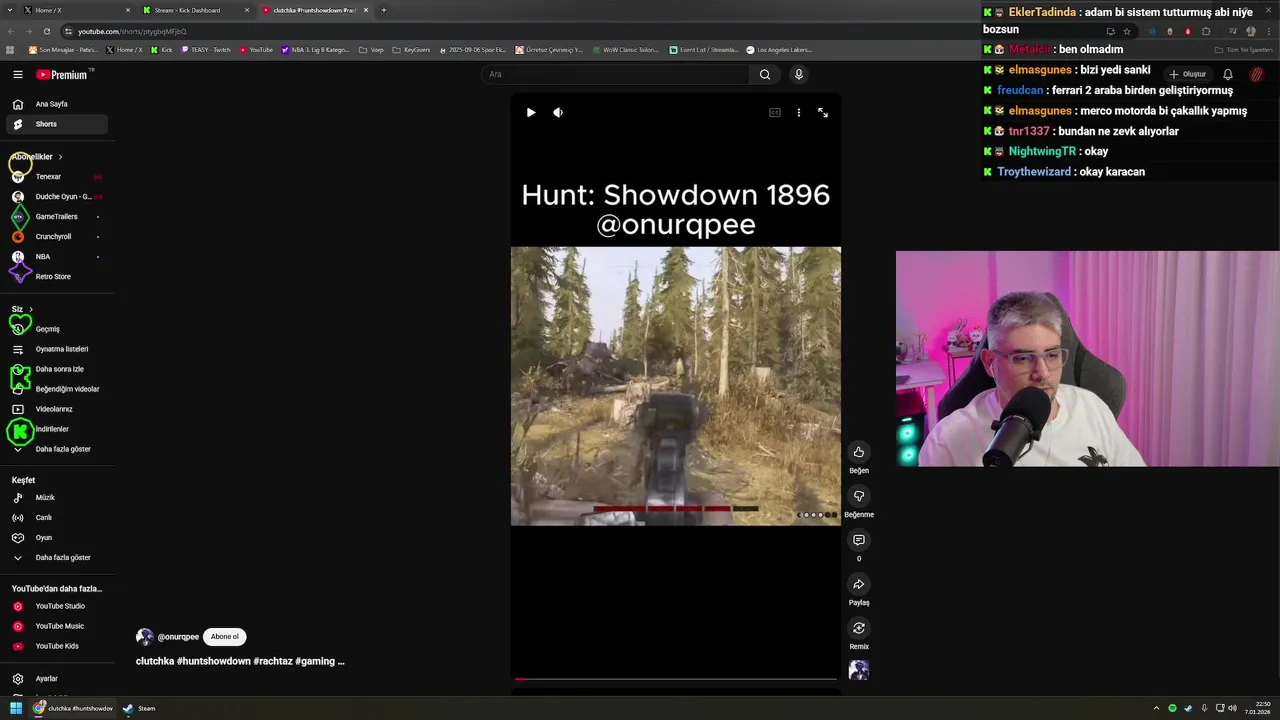The image size is (1280, 720).
Task: Bookmark the page with star icon
Action: coord(1127,31)
